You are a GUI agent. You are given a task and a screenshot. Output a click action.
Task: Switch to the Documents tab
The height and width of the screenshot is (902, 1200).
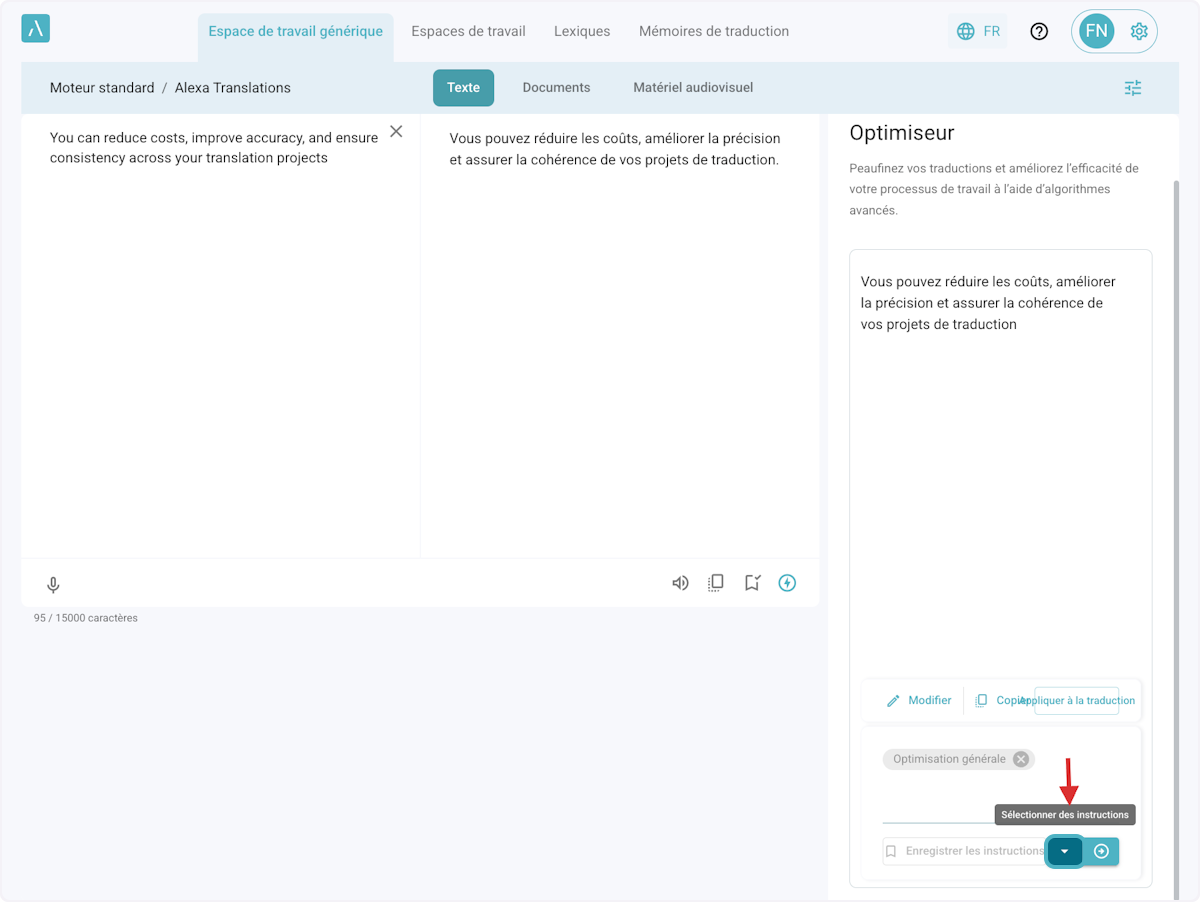click(x=556, y=88)
